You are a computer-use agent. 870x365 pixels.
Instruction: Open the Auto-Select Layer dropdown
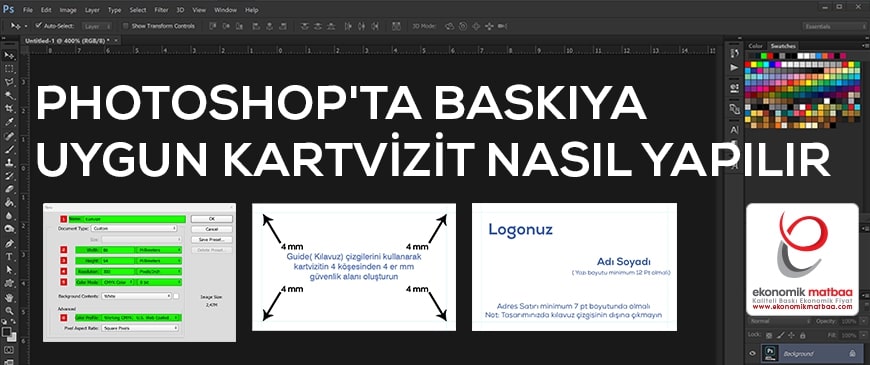coord(97,26)
